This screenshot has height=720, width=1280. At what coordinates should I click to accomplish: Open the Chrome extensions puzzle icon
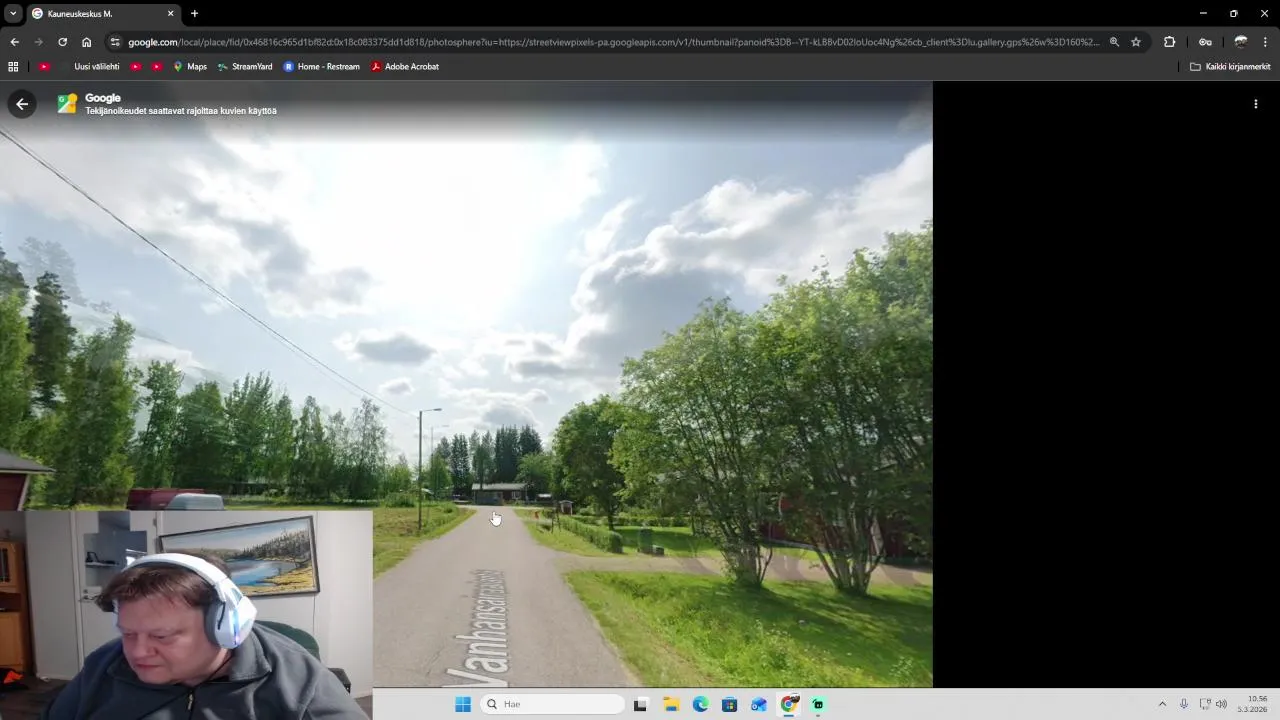click(1169, 42)
